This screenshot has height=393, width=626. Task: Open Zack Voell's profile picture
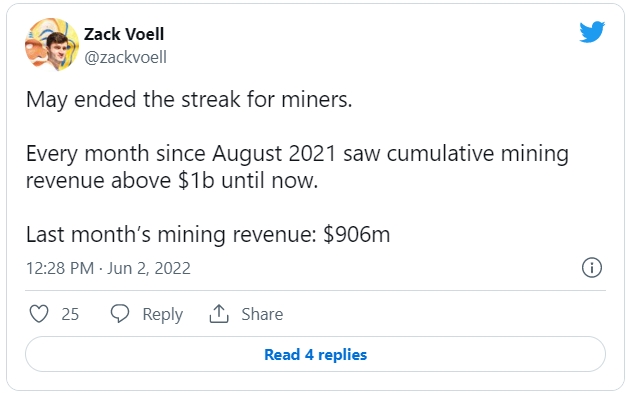pos(52,44)
